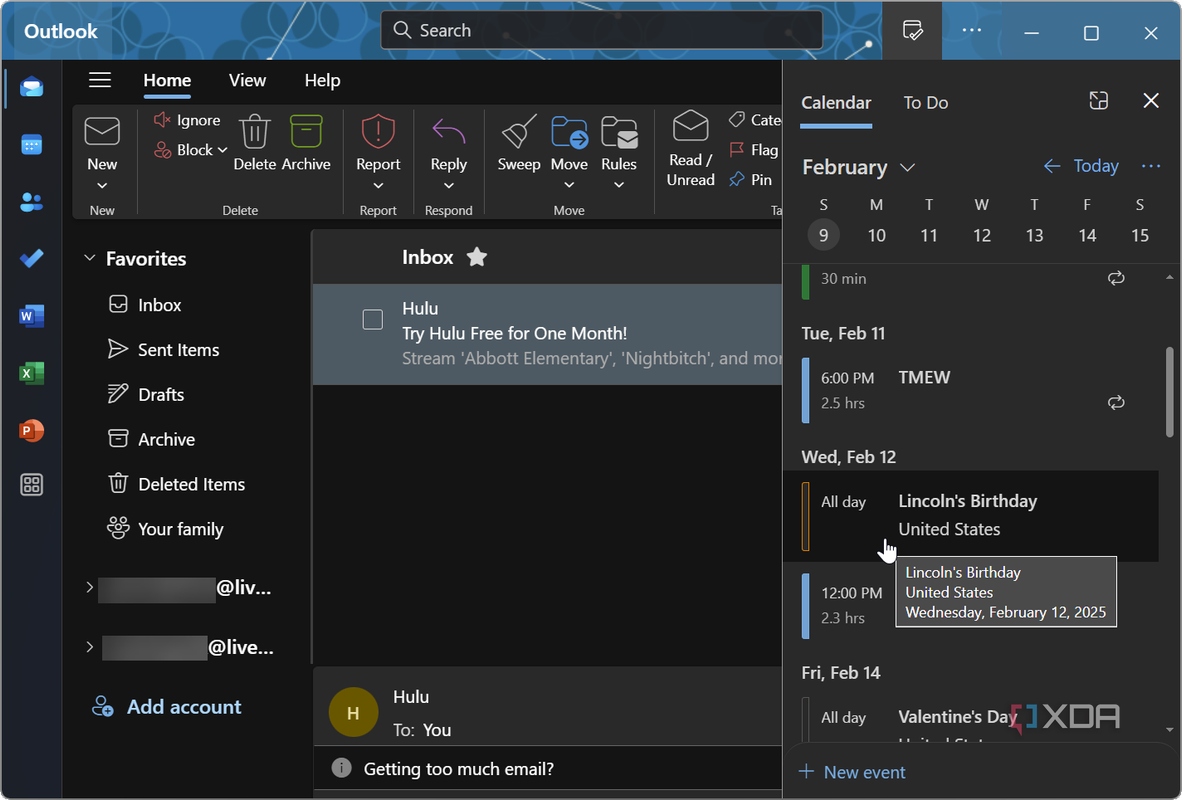1182x800 pixels.
Task: Click the Rules icon
Action: [619, 132]
